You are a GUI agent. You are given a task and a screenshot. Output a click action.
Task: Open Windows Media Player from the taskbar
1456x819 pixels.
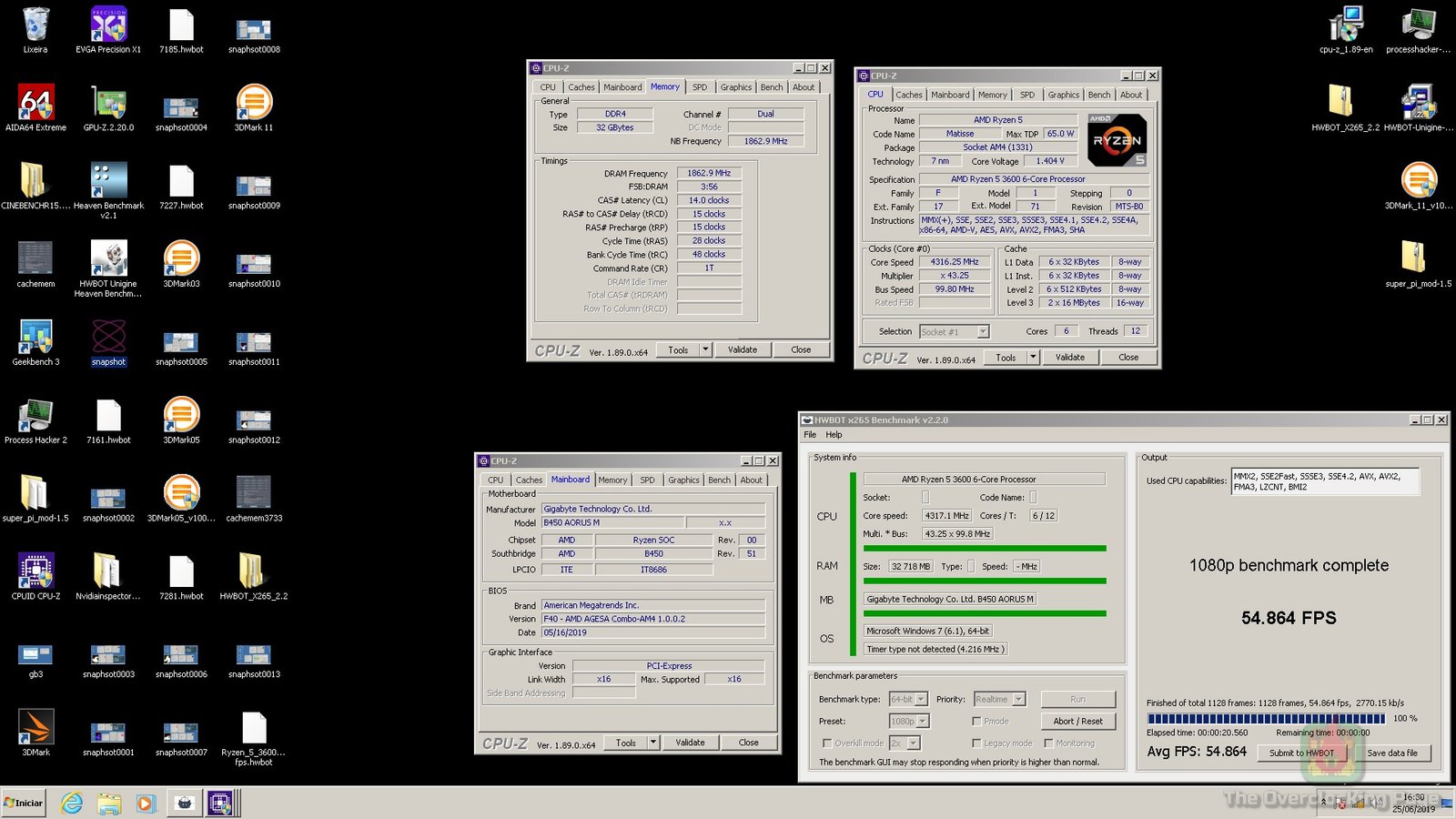(147, 804)
